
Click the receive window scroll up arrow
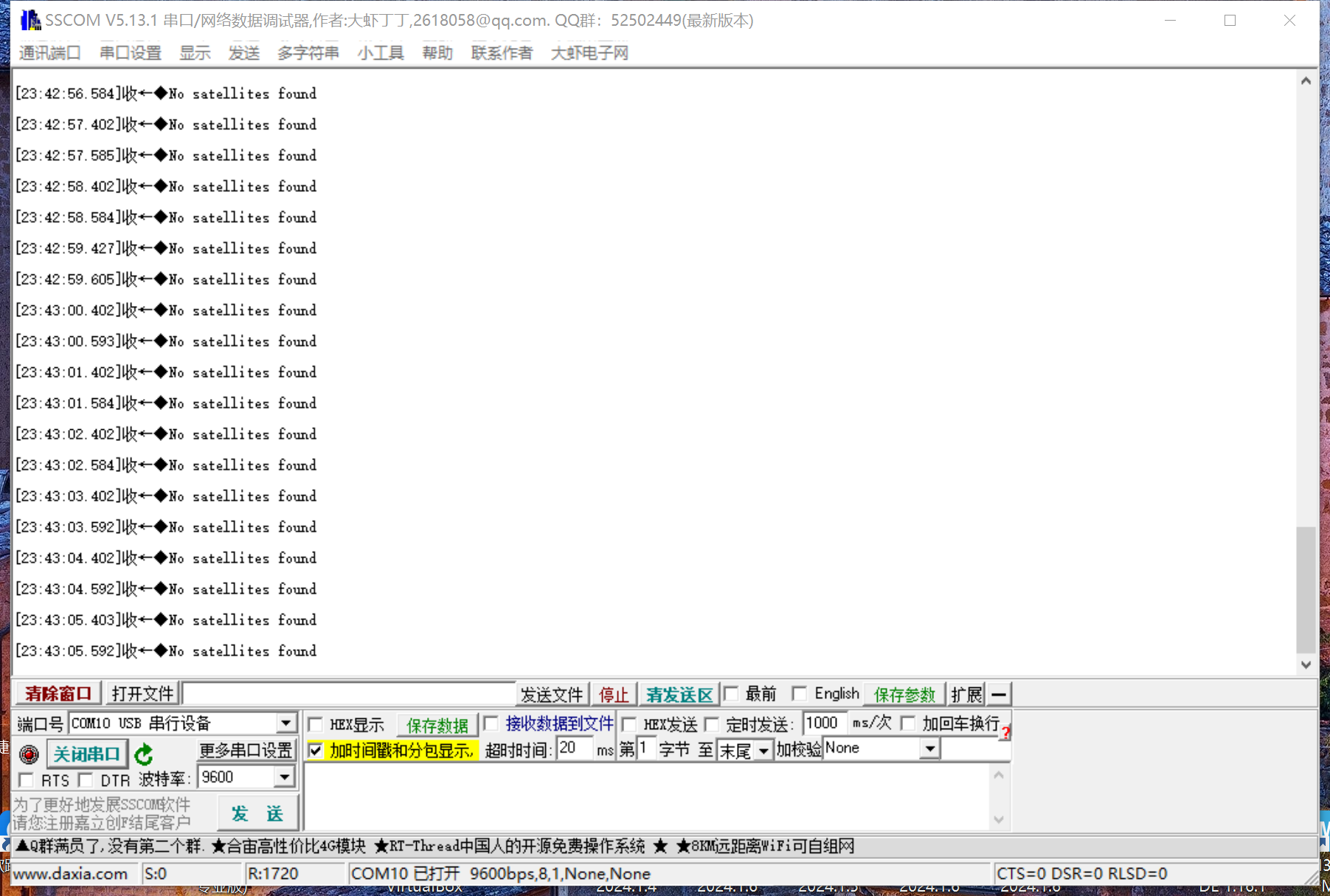pyautogui.click(x=1306, y=81)
